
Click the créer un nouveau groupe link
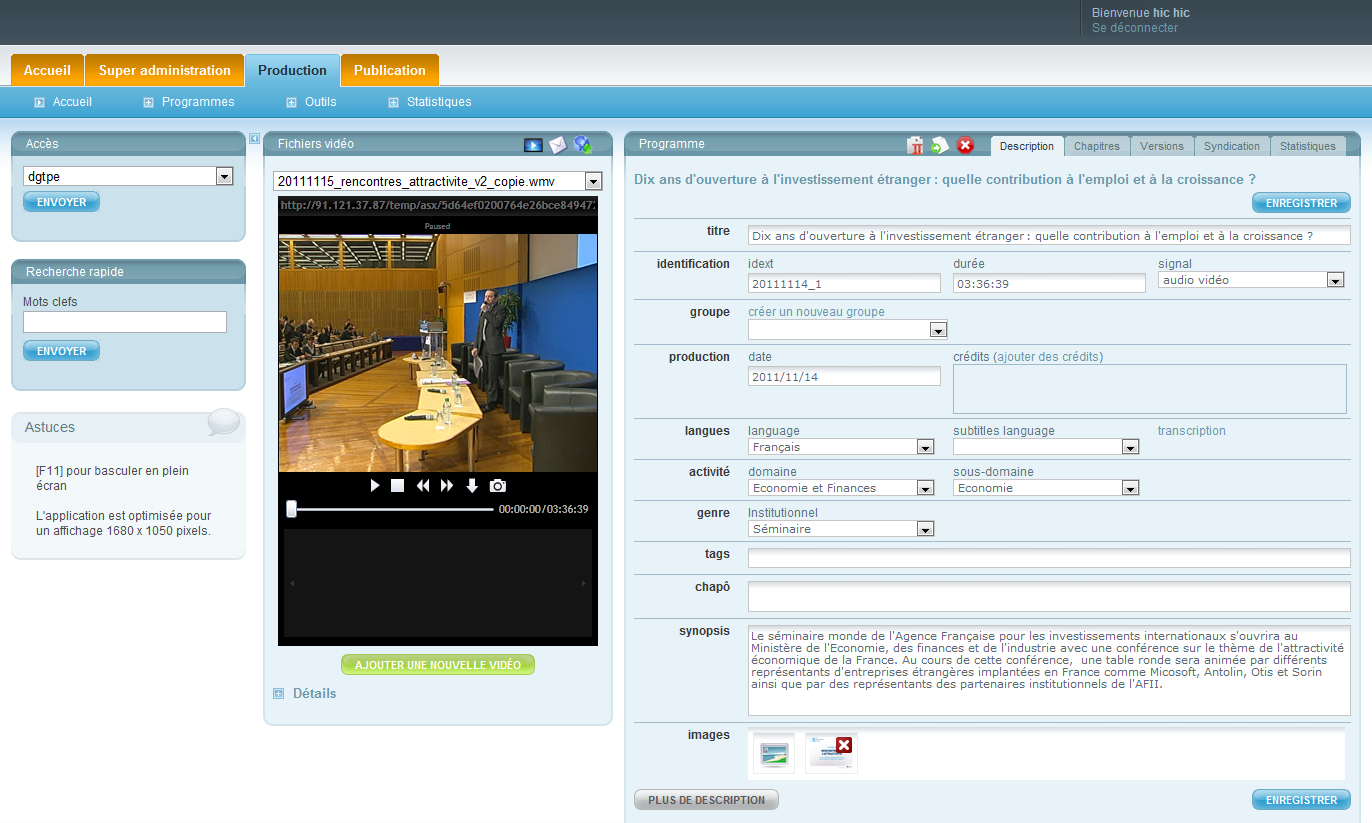click(816, 312)
